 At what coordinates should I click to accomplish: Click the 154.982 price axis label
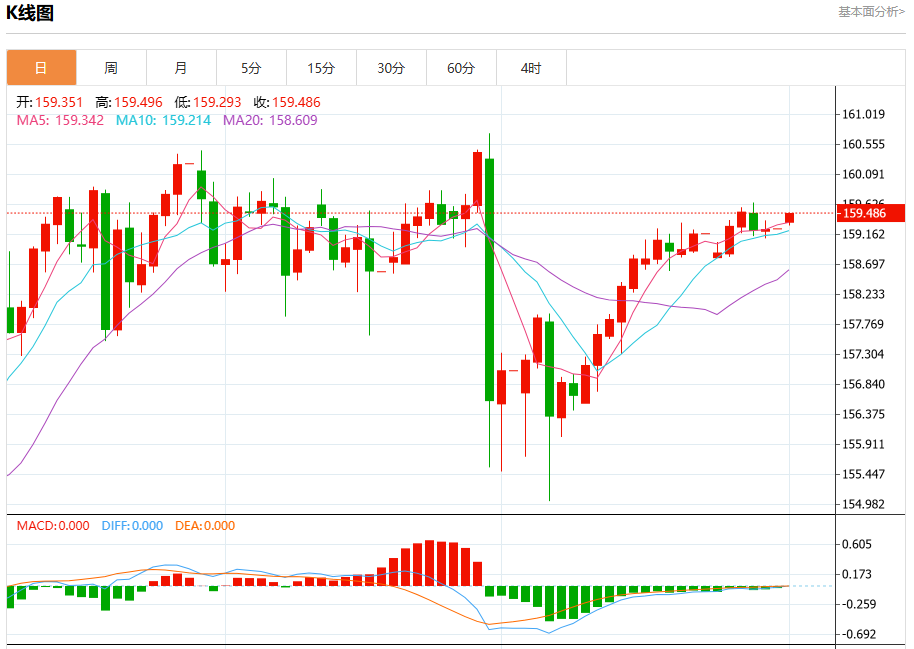(x=863, y=504)
